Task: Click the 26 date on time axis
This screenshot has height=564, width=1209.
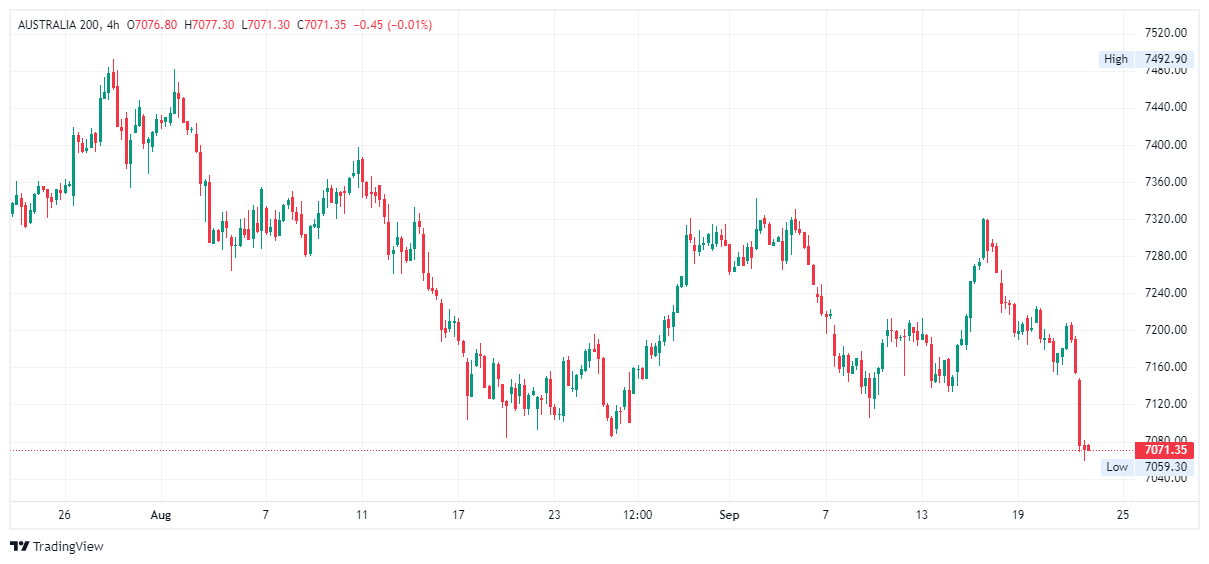Action: click(x=65, y=515)
